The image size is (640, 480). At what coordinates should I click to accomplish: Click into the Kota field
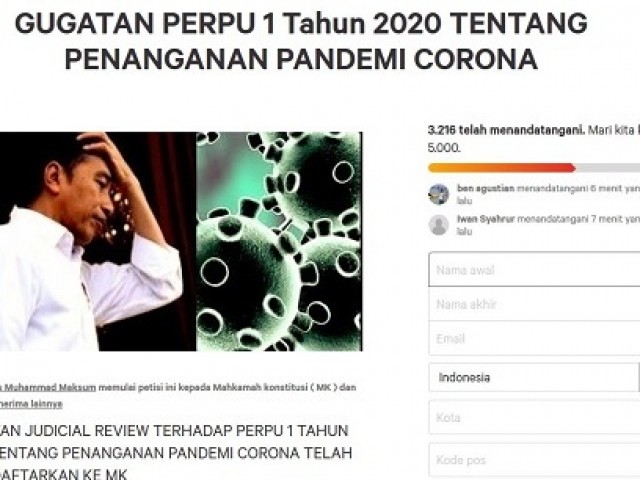click(534, 417)
